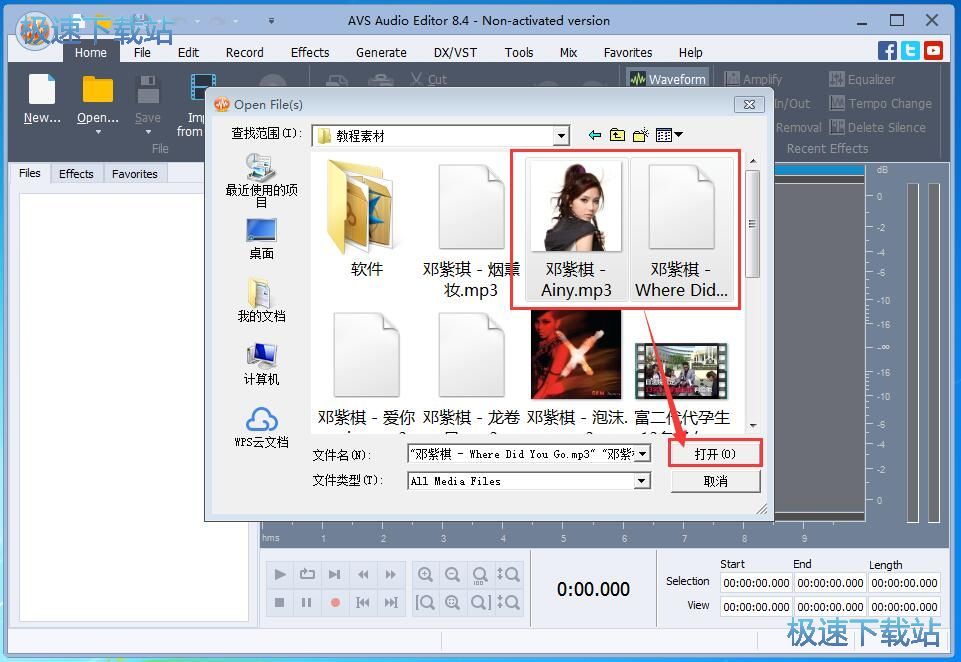Go to Computer location in sidebar
The image size is (961, 662).
(261, 364)
